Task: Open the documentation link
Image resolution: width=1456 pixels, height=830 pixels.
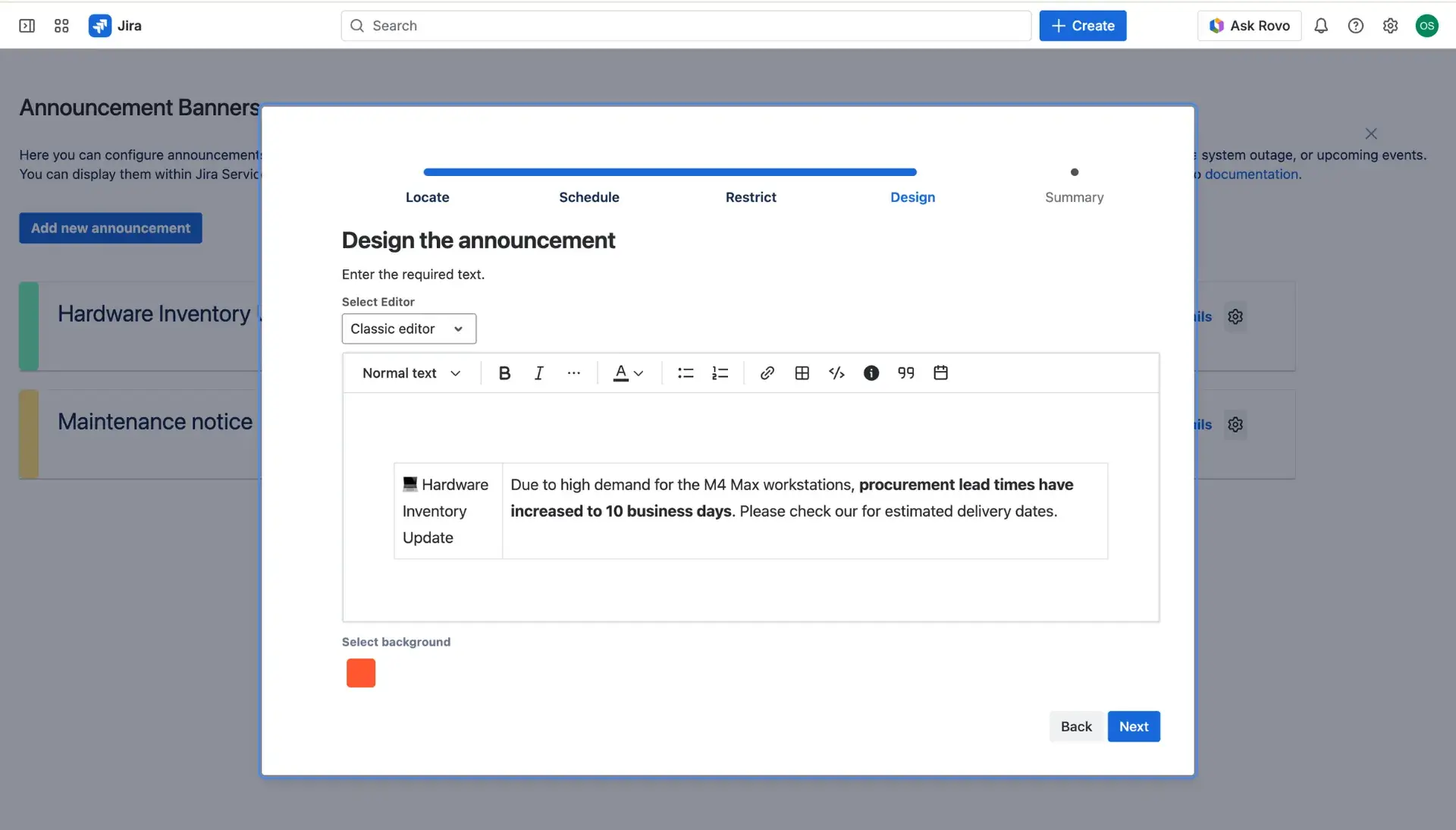Action: [1251, 174]
